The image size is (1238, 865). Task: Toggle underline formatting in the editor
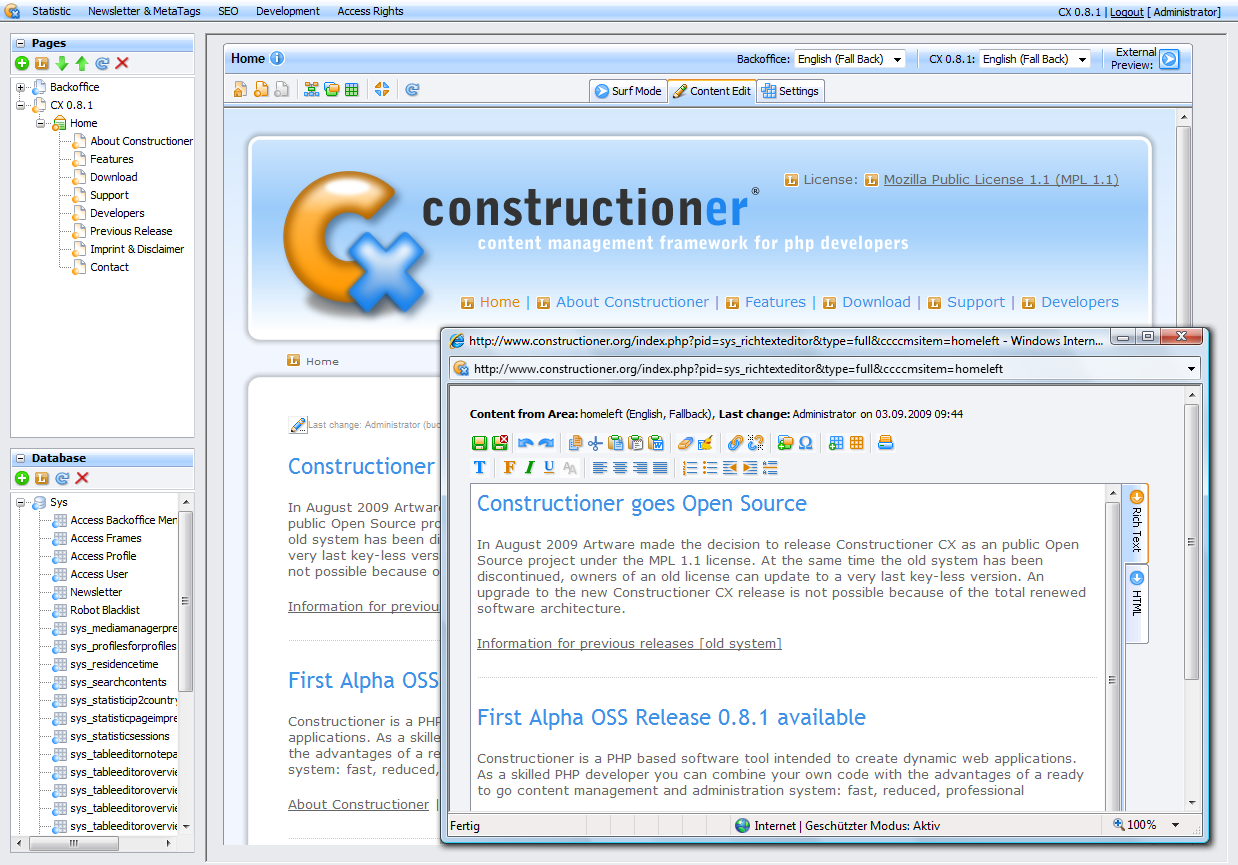tap(550, 467)
